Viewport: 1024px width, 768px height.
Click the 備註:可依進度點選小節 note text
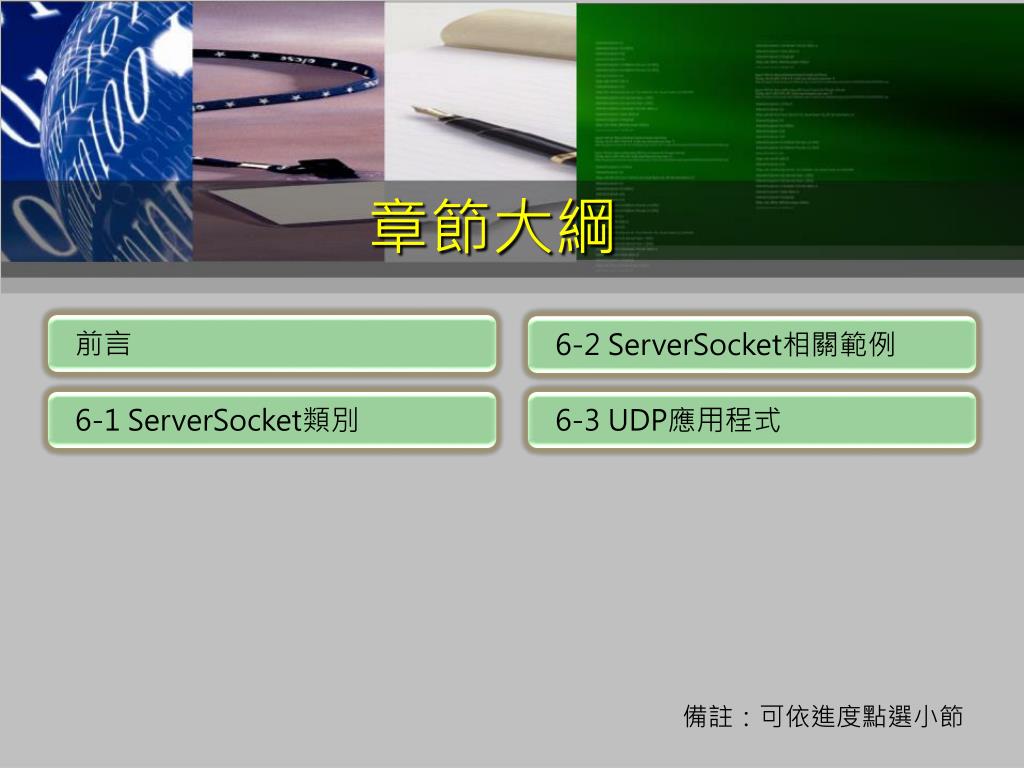point(823,716)
